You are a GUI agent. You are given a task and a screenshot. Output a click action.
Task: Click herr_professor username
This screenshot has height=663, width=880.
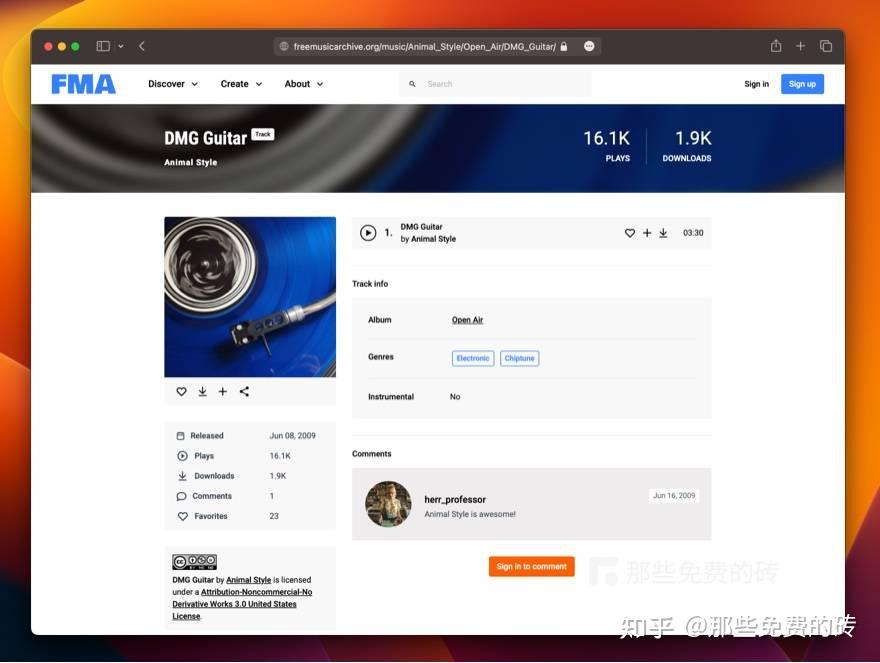coord(455,499)
